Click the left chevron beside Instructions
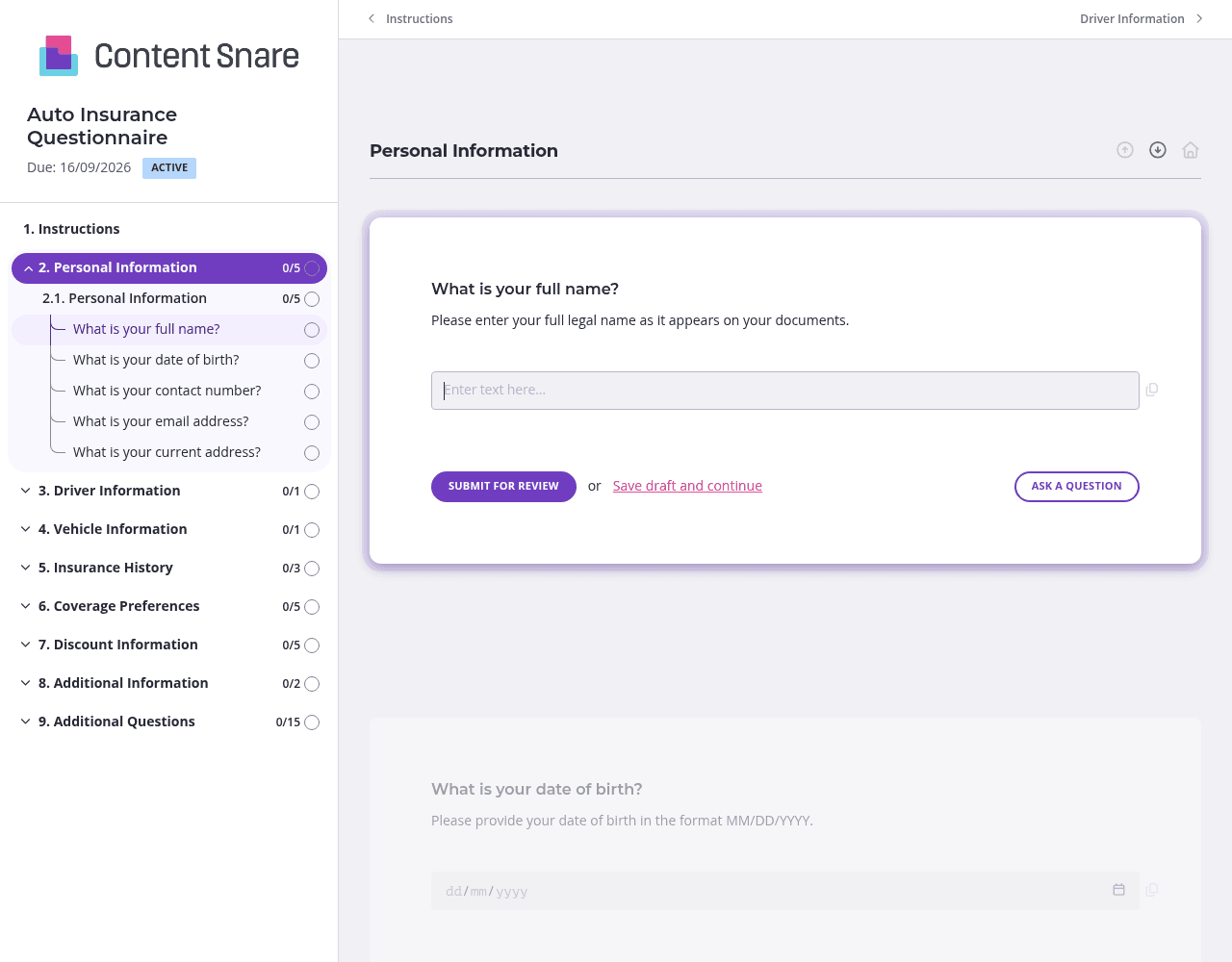This screenshot has height=962, width=1232. click(x=372, y=18)
